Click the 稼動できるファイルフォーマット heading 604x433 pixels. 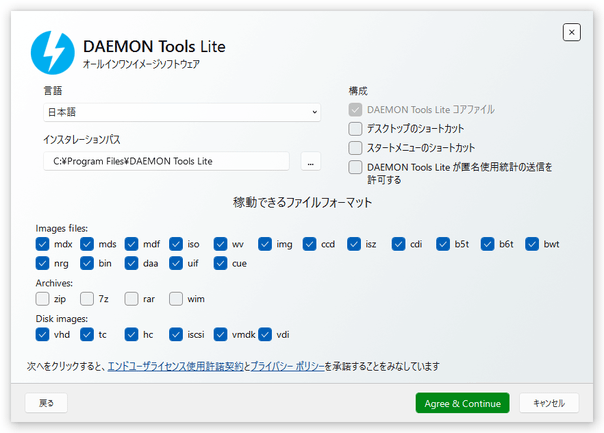click(302, 202)
